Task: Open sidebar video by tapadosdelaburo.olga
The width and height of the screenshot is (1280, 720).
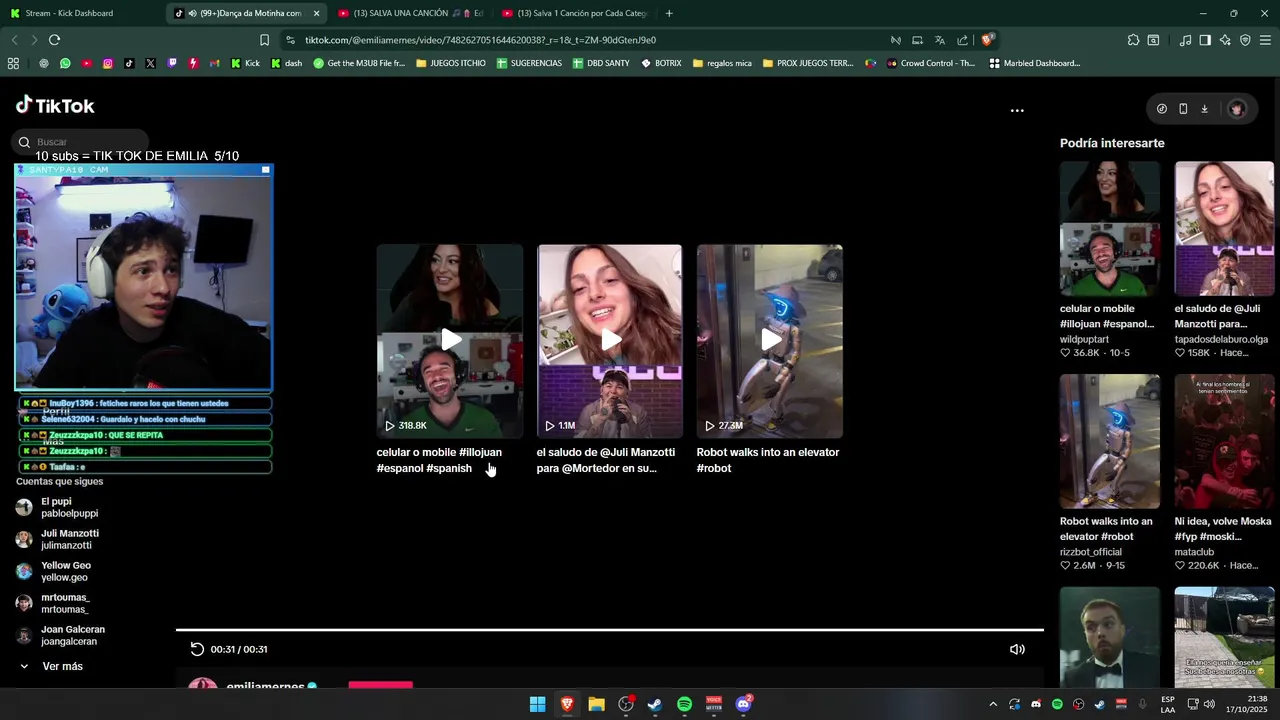Action: 1224,229
